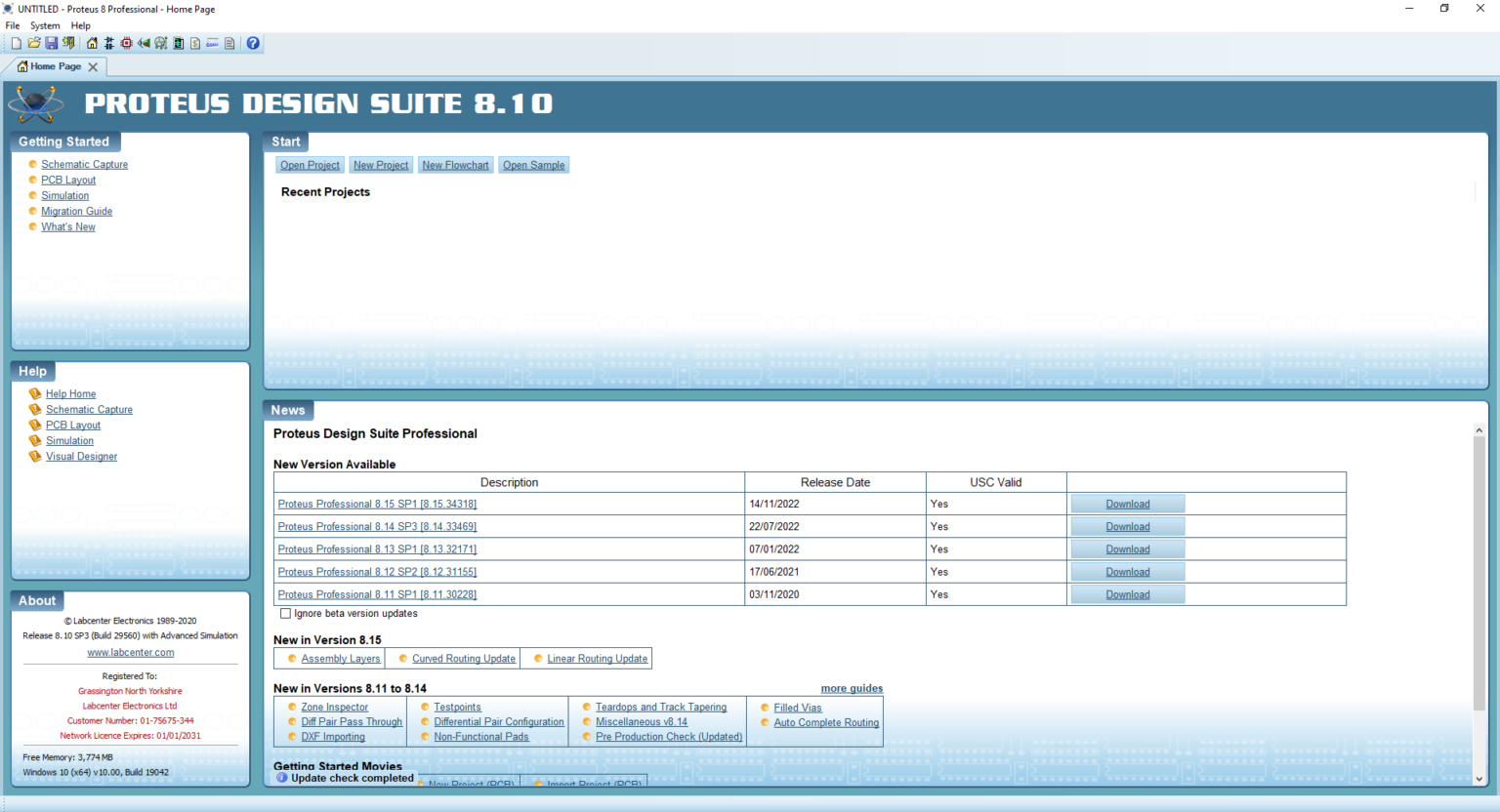The height and width of the screenshot is (812, 1500).
Task: Open a project via the folder toolbar icon
Action: pos(33,43)
